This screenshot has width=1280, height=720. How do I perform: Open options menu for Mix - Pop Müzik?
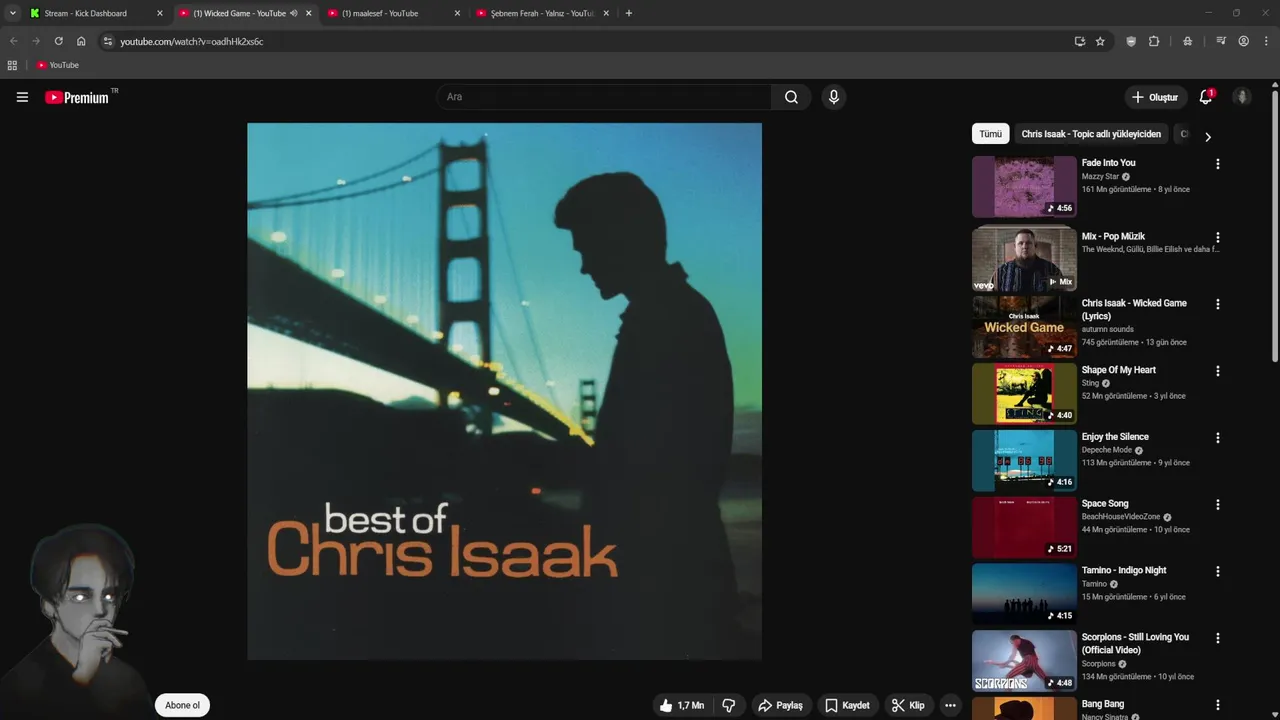(1217, 238)
